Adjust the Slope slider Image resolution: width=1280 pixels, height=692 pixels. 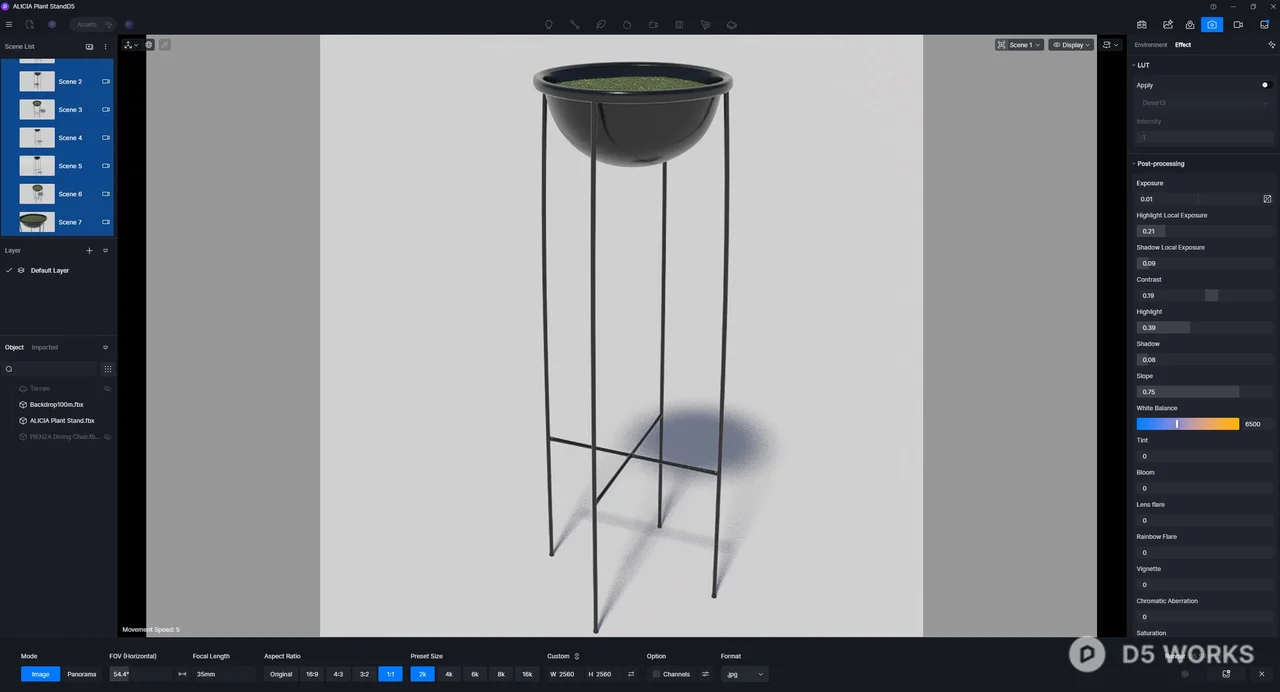point(1205,392)
